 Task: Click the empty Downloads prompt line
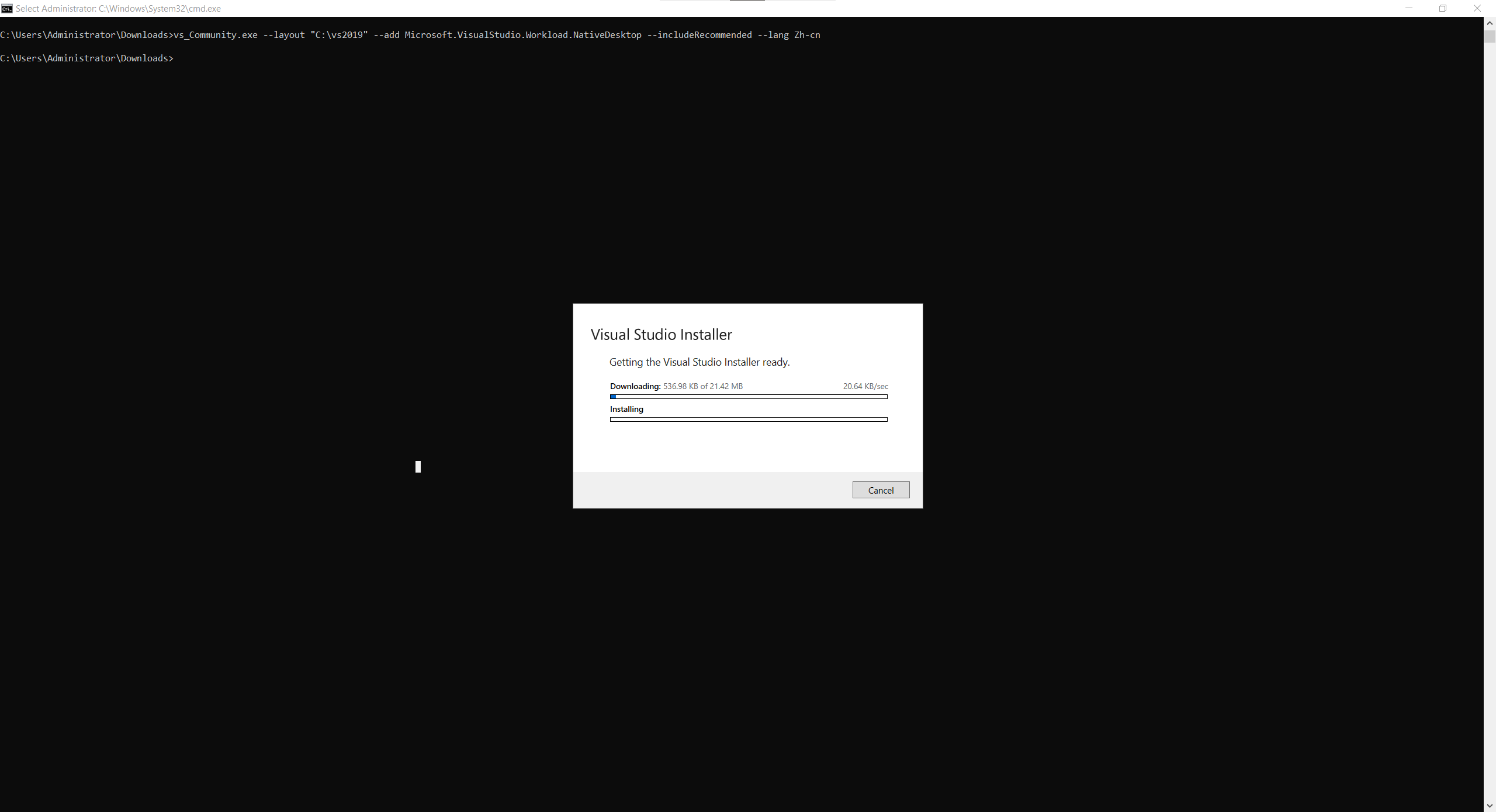(86, 58)
